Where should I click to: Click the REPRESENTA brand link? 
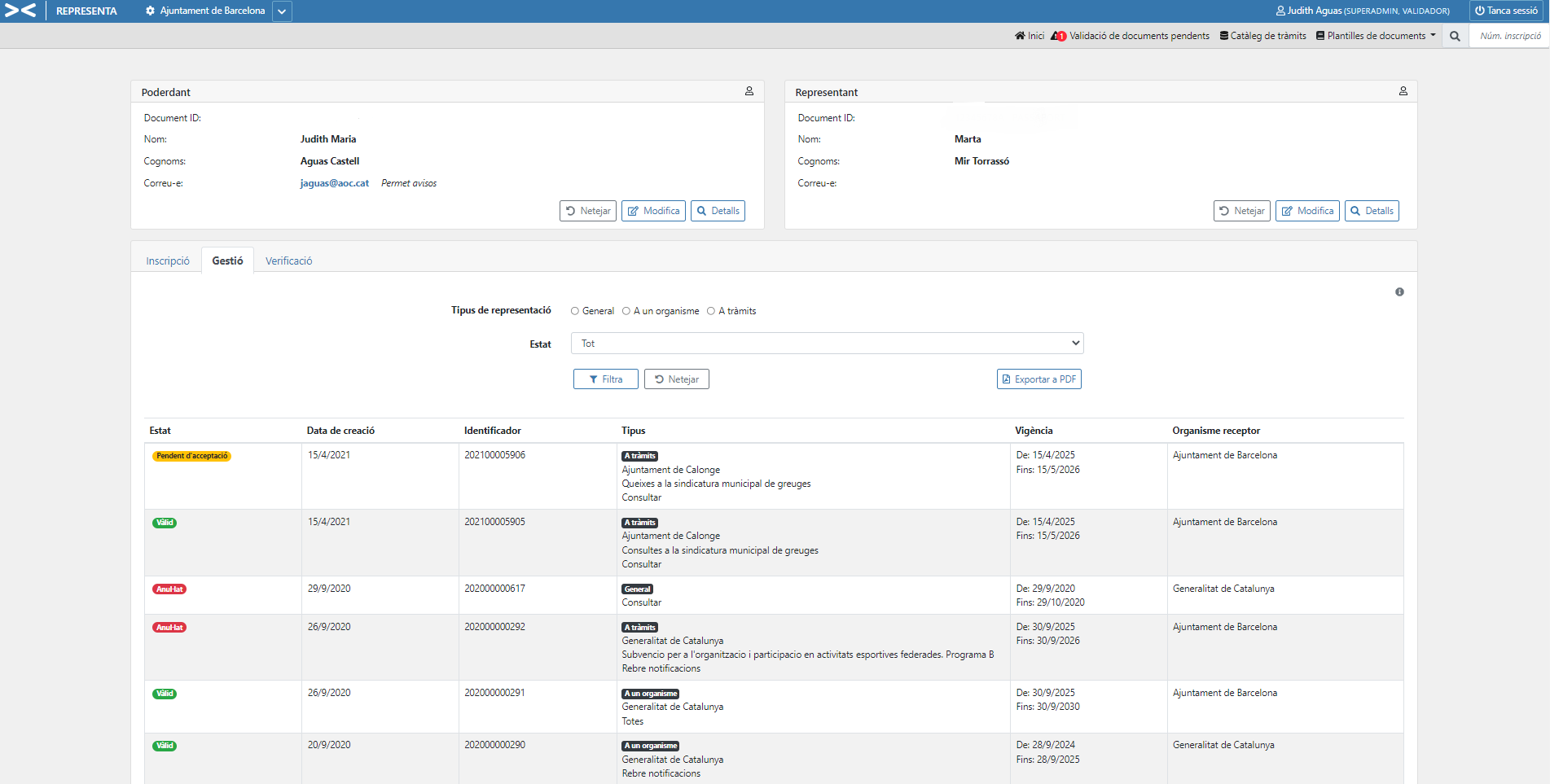pyautogui.click(x=86, y=11)
